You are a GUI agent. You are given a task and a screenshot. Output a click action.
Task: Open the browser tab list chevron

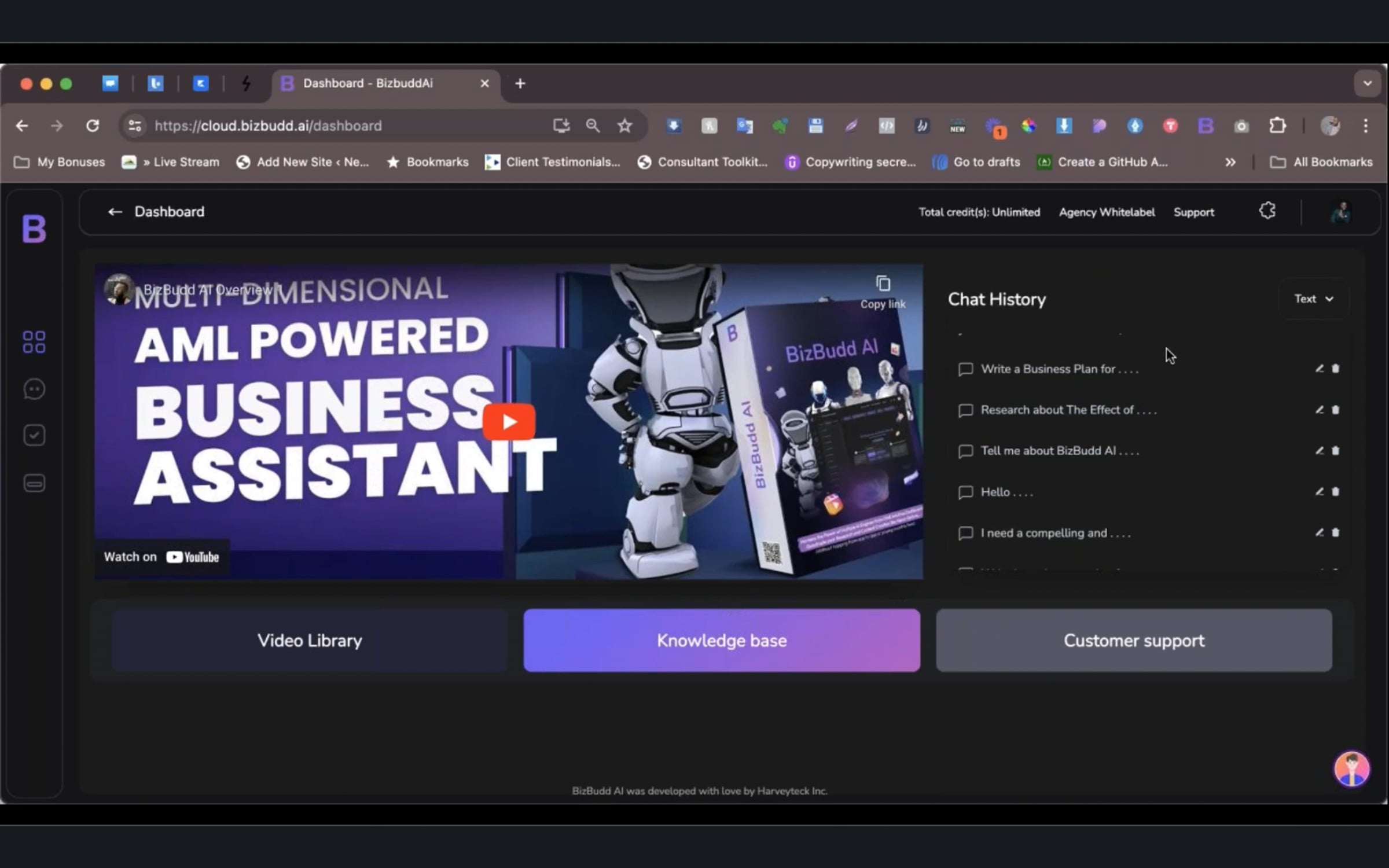tap(1367, 83)
